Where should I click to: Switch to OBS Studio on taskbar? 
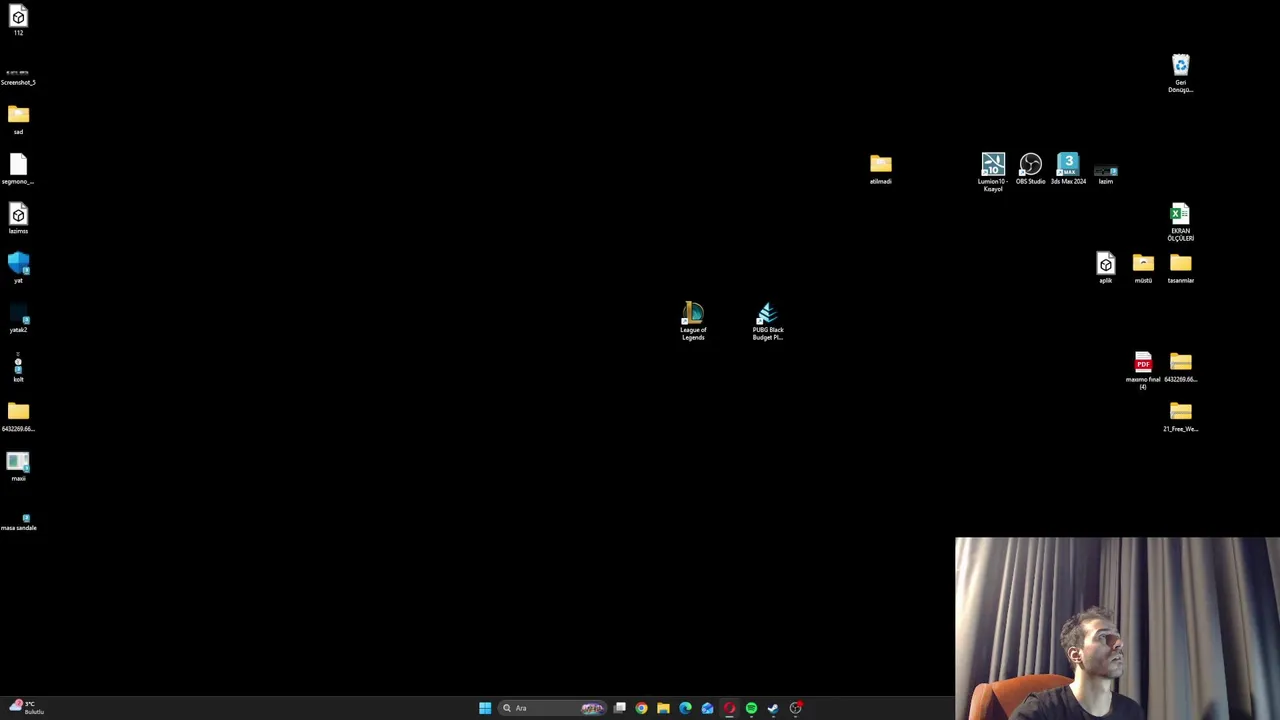tap(796, 708)
